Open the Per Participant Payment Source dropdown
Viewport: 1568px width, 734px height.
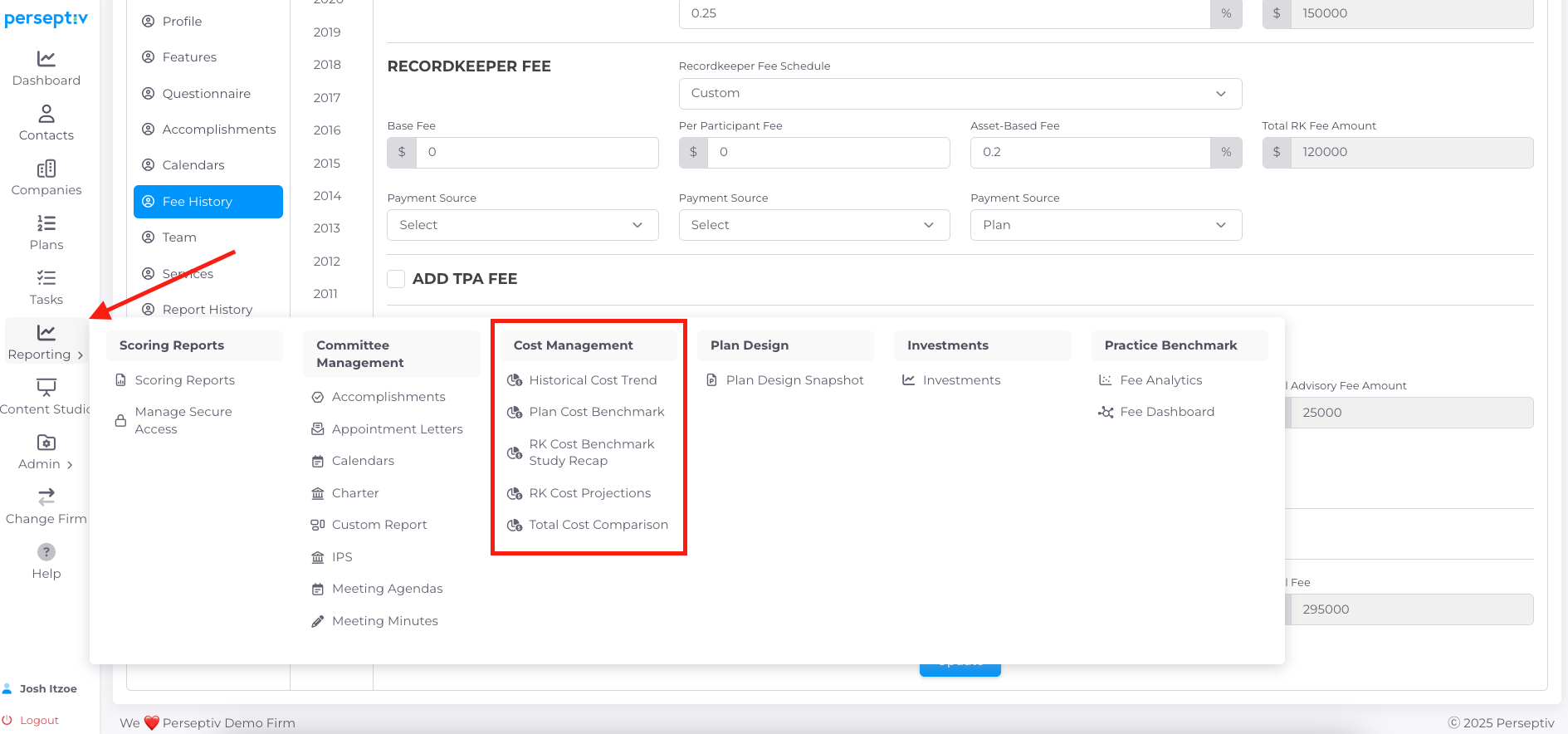(814, 225)
